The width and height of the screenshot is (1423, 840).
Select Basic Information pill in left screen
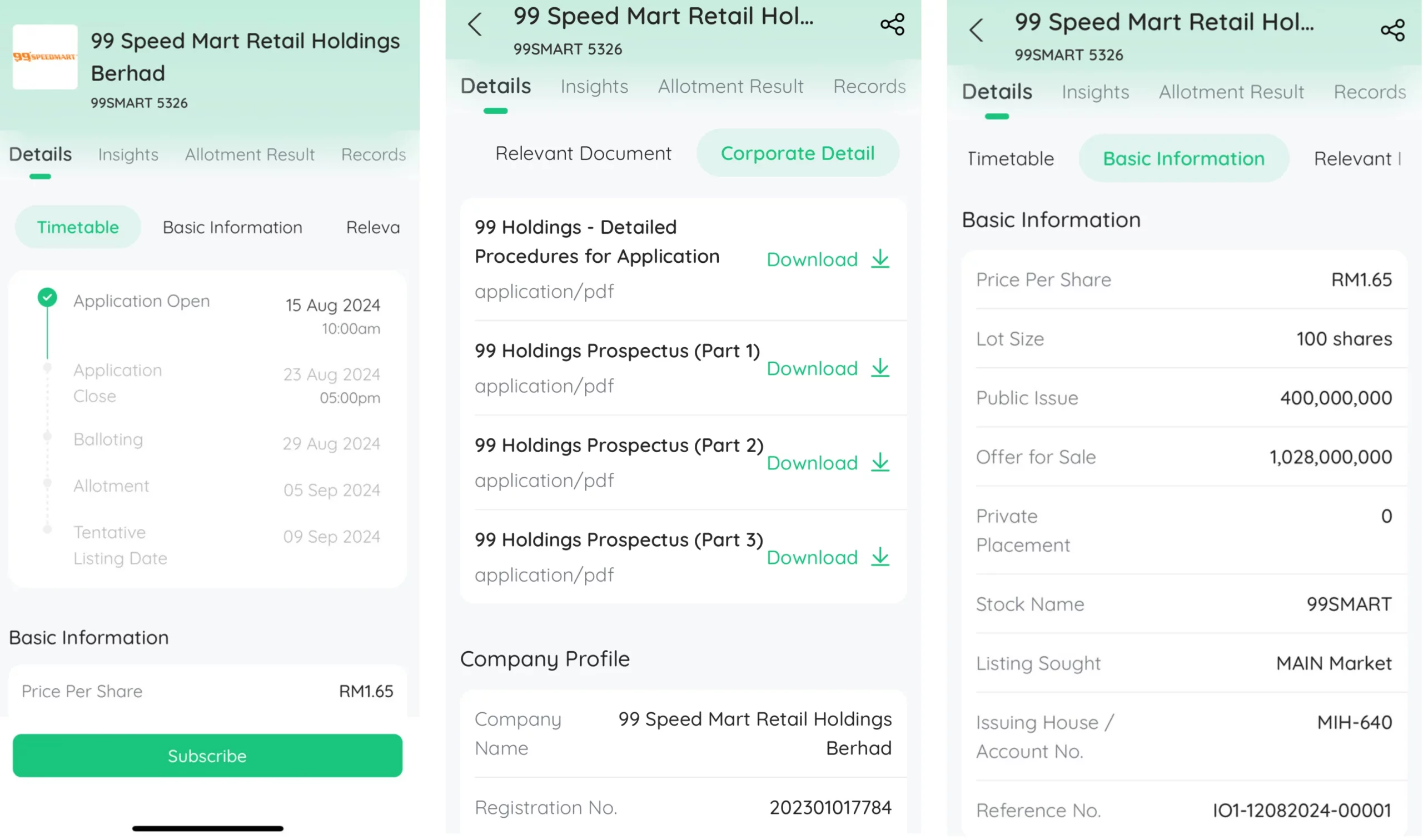click(x=232, y=228)
